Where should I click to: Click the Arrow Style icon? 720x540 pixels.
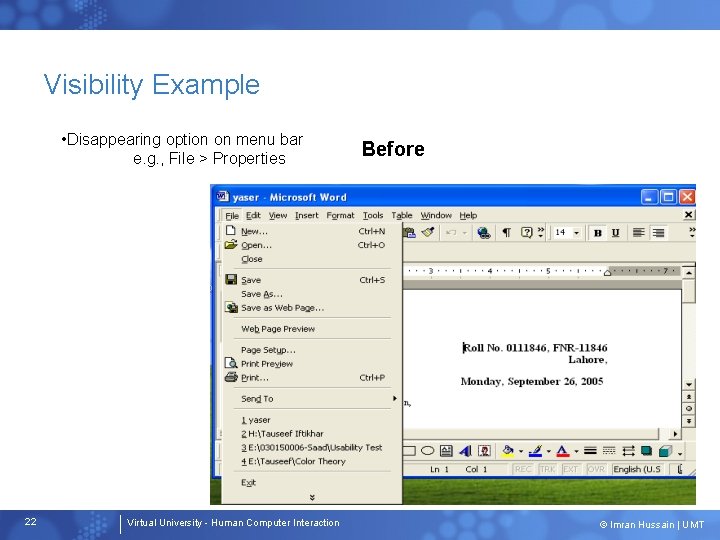point(628,451)
